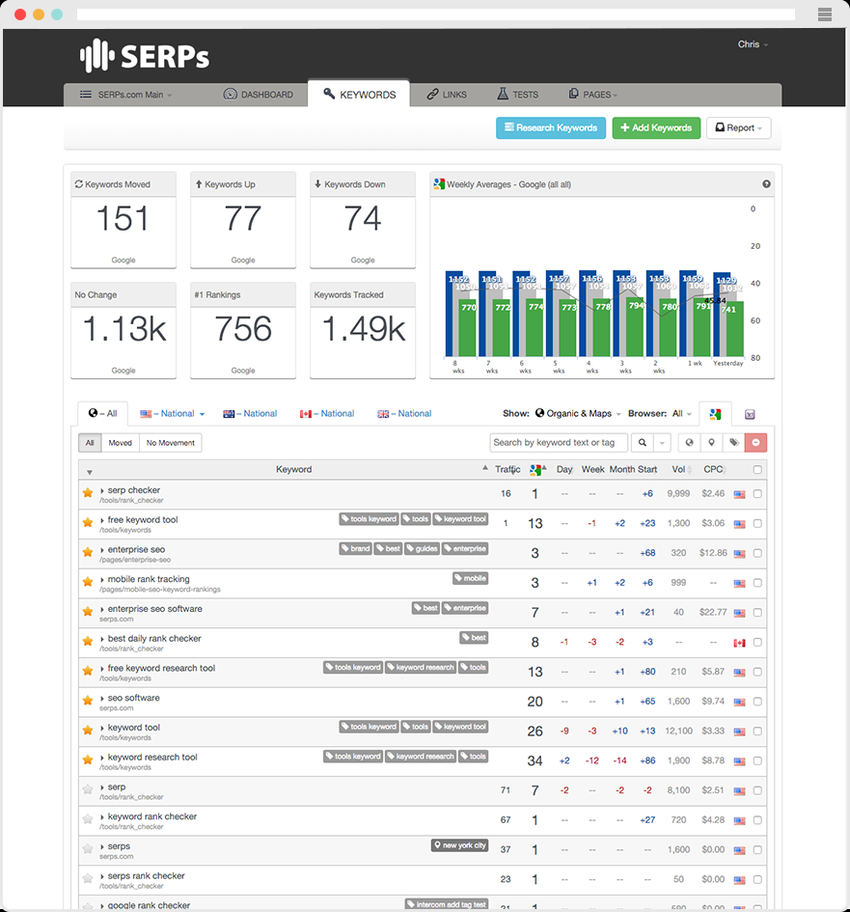
Task: Click the tags filter icon button
Action: tap(734, 442)
